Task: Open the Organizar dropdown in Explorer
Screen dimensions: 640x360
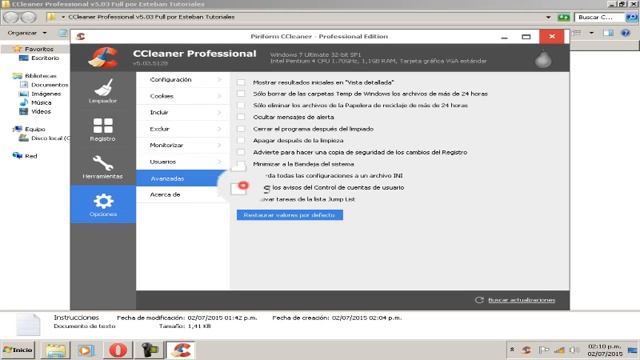Action: 27,33
